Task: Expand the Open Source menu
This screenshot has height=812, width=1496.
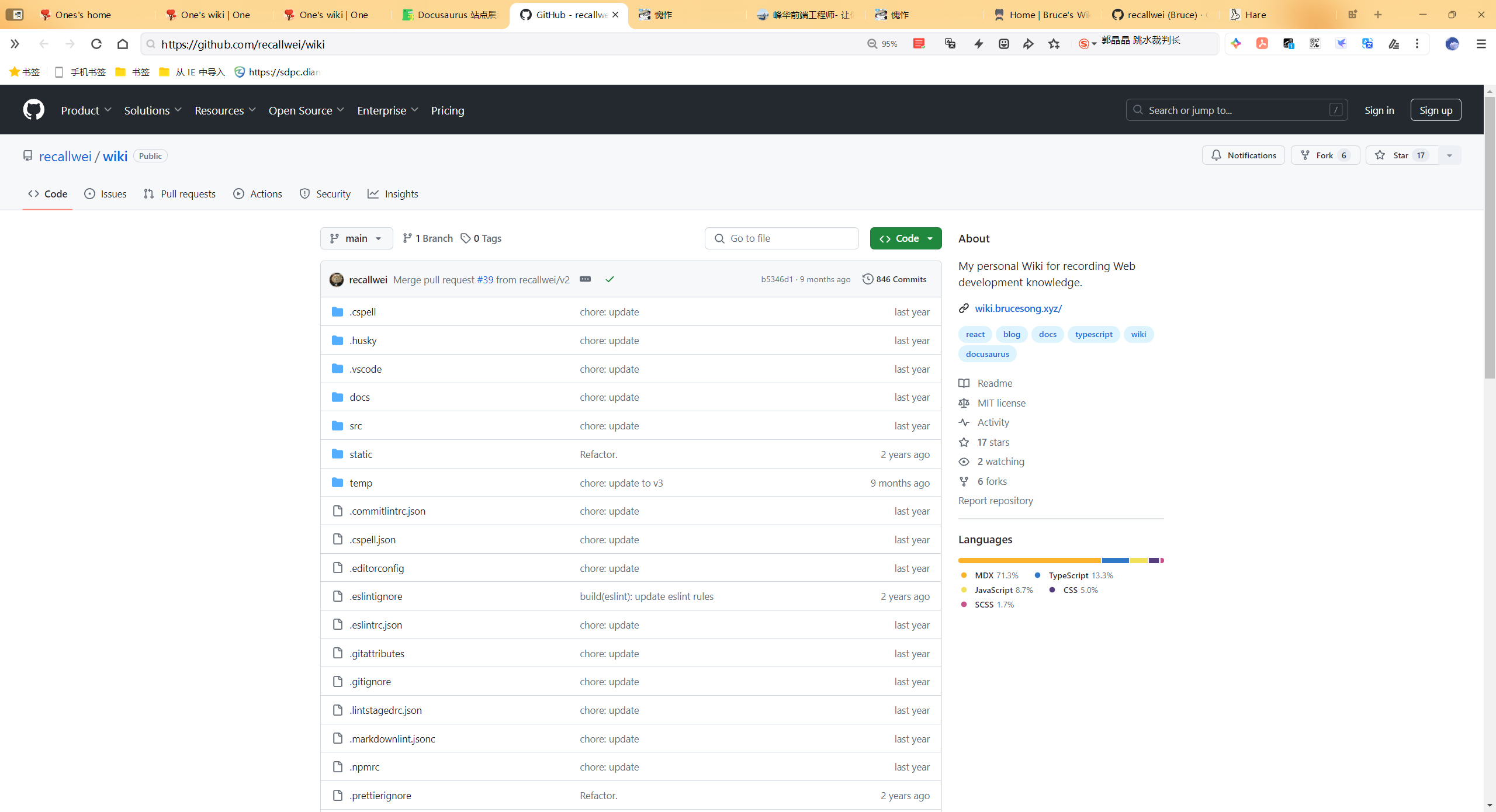Action: click(306, 110)
